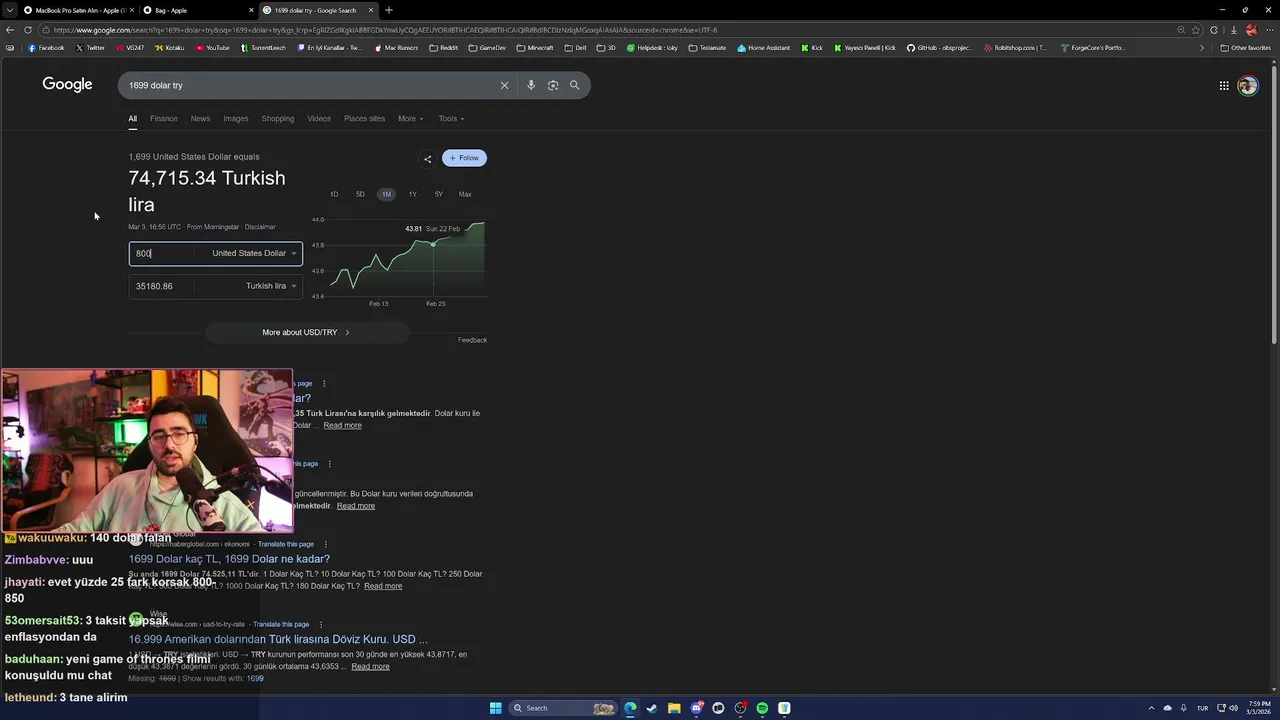Open the United States Dollar currency dropdown

click(254, 253)
